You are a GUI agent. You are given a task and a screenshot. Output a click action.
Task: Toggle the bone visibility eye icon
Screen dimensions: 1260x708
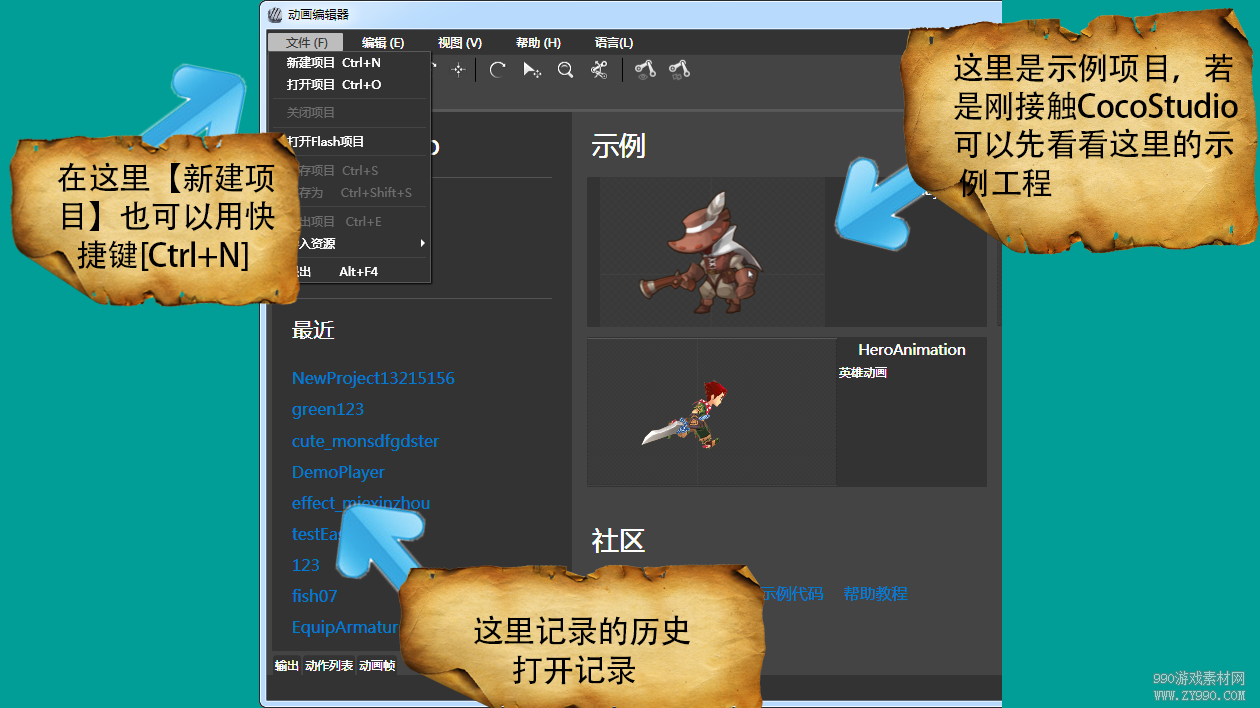(645, 69)
